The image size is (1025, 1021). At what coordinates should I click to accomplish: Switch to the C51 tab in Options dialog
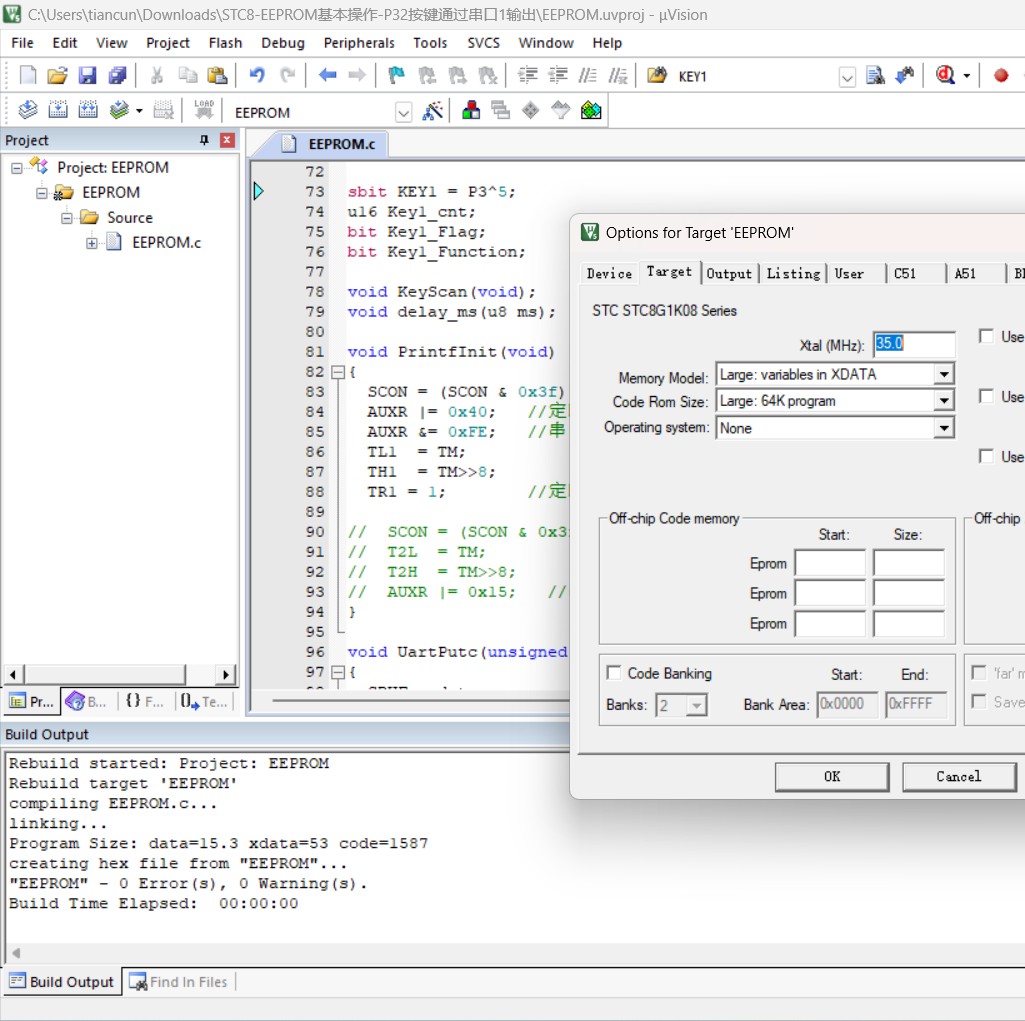coord(905,273)
